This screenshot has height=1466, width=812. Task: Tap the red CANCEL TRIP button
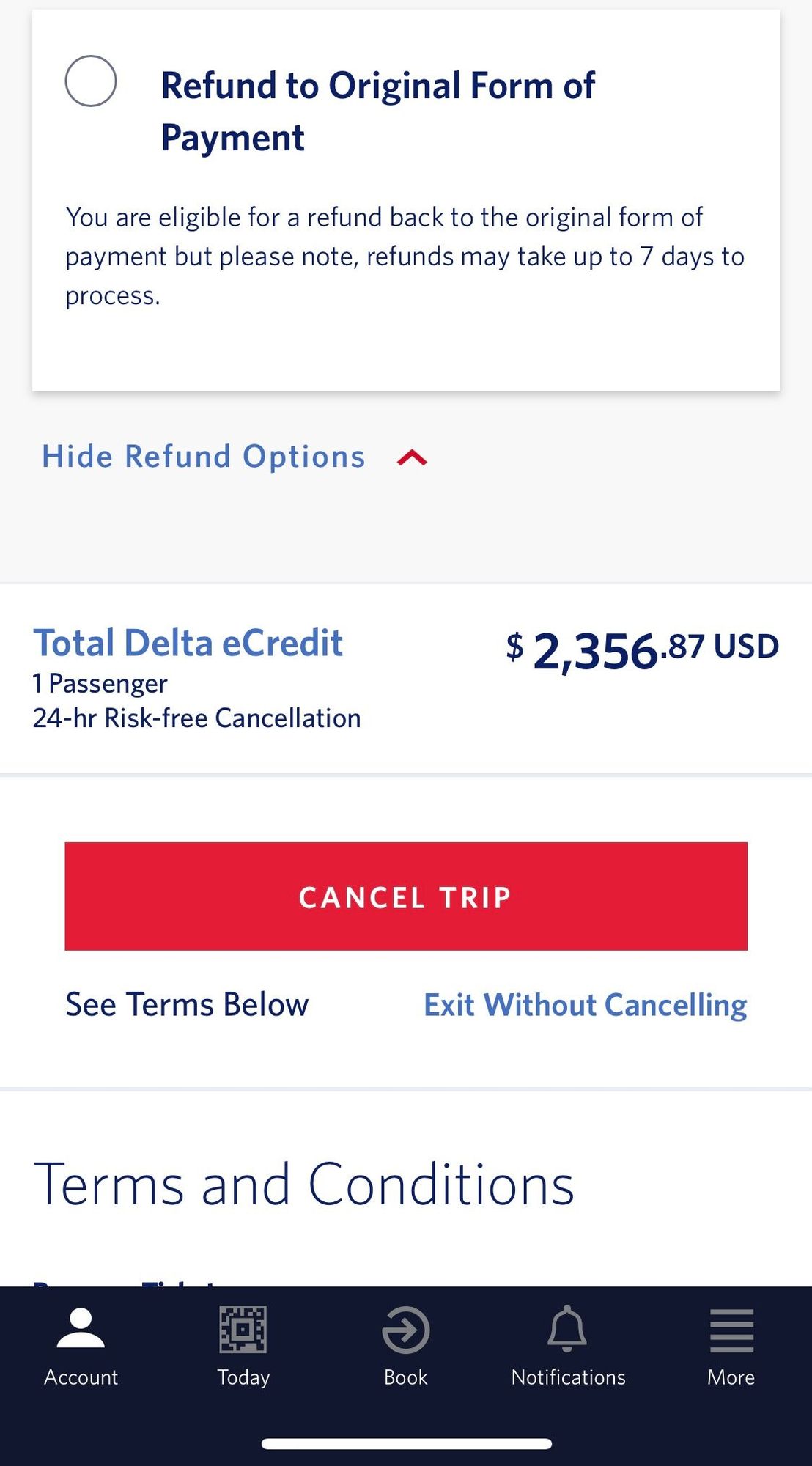coord(406,896)
